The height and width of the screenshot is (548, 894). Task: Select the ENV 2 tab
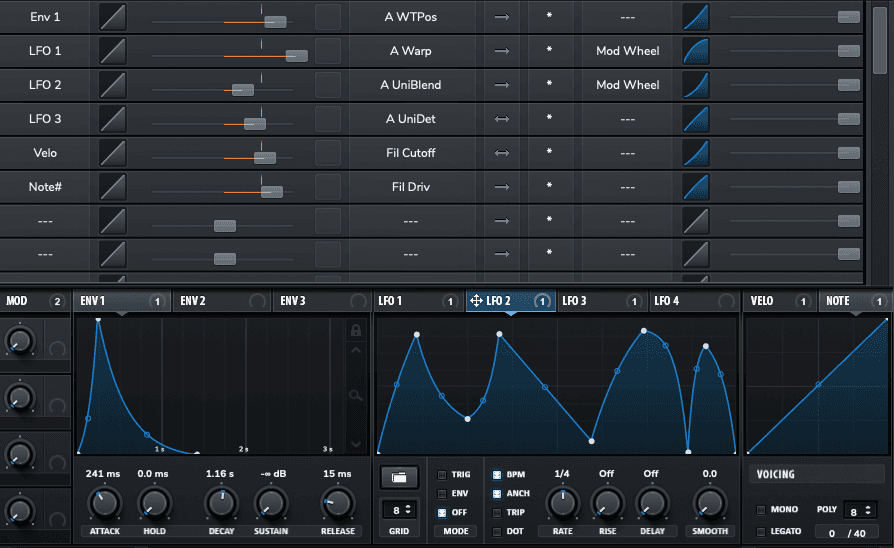pos(222,301)
